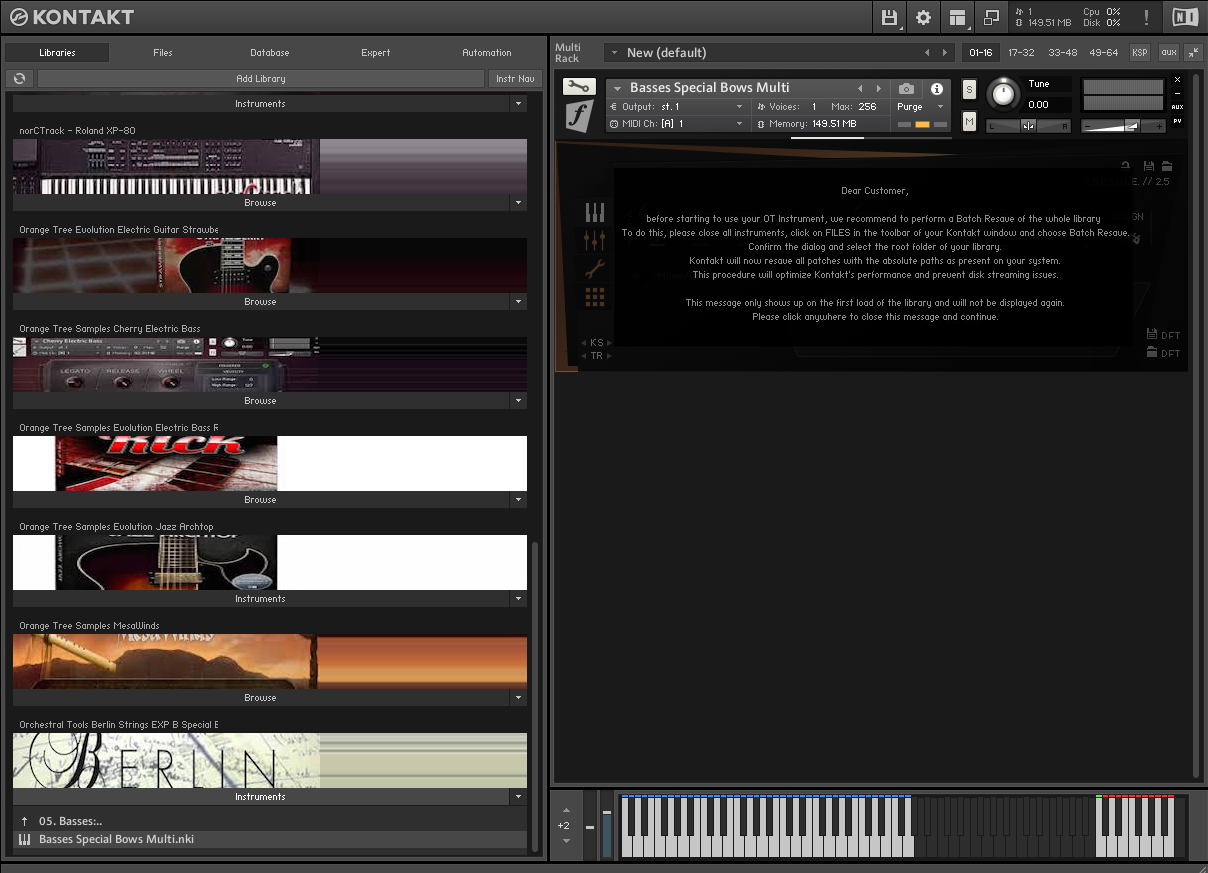Toggle the aux button in the Multi Rack header
1208x873 pixels.
pos(1168,52)
